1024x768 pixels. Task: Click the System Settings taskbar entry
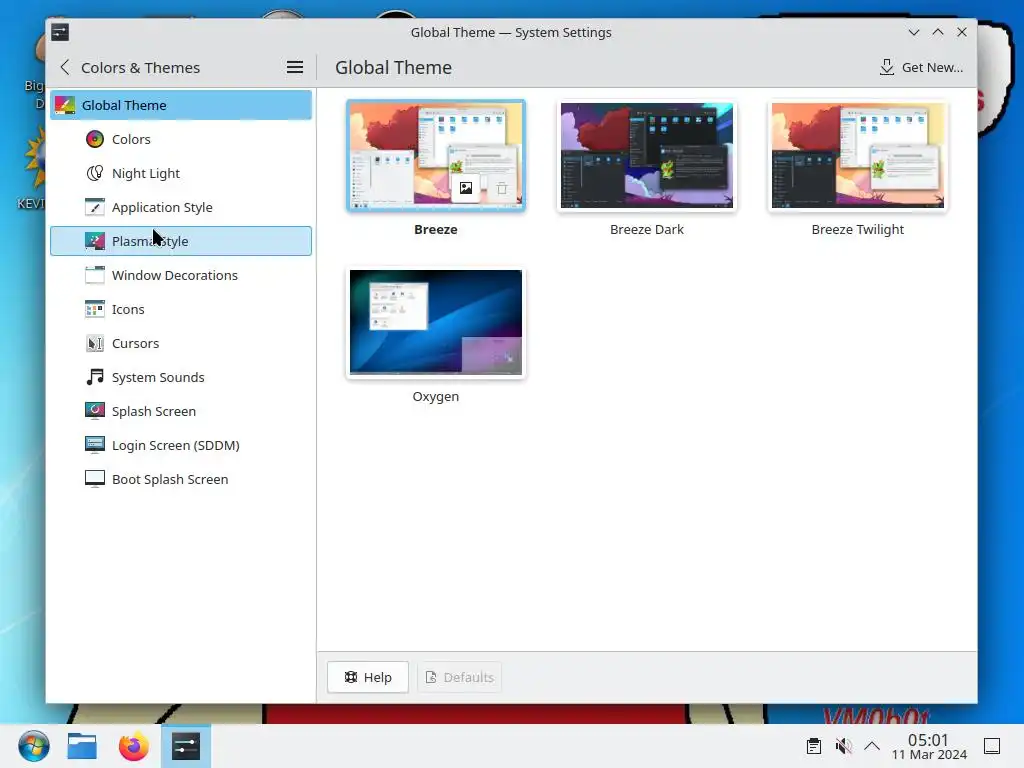(x=186, y=746)
